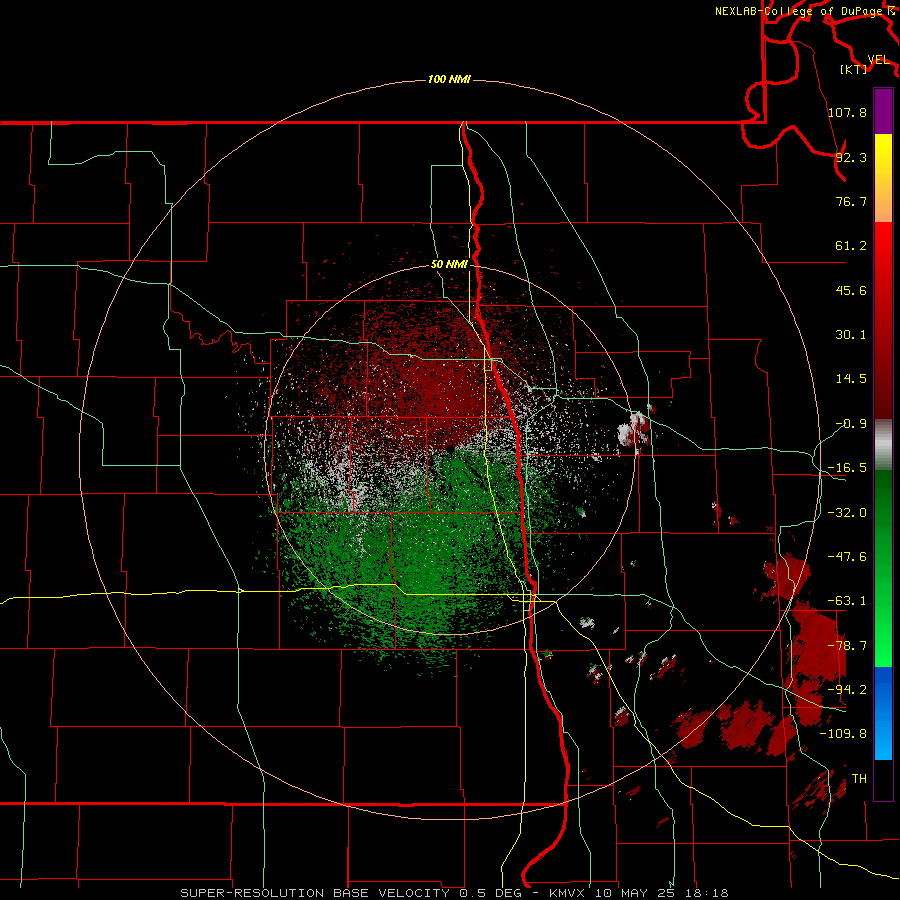Select the 92.3 velocity legend value
This screenshot has width=900, height=900.
point(851,157)
